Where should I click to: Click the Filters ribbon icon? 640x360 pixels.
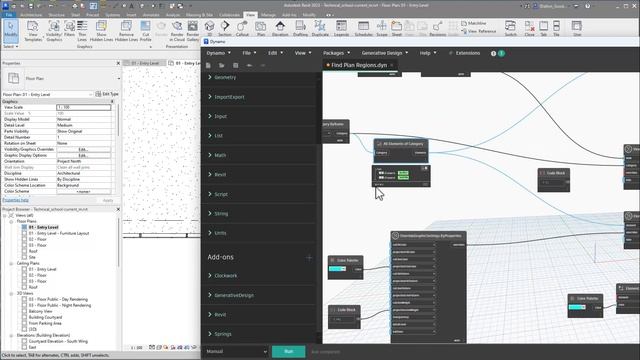69,30
